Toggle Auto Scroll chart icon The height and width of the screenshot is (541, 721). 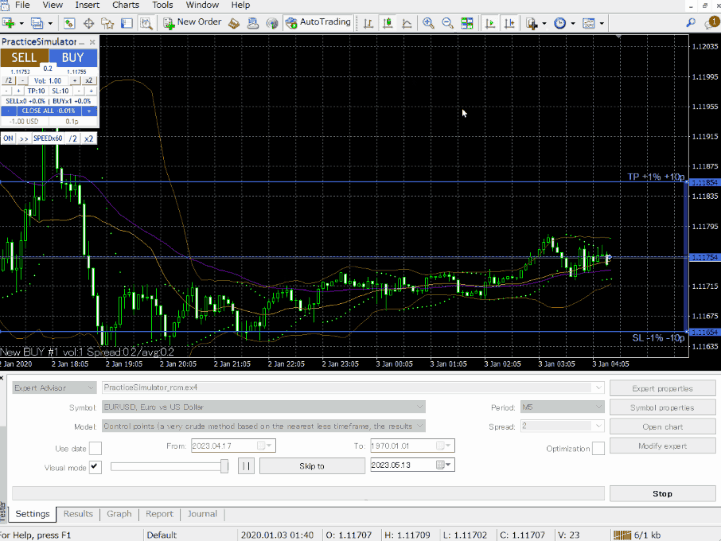pos(490,23)
